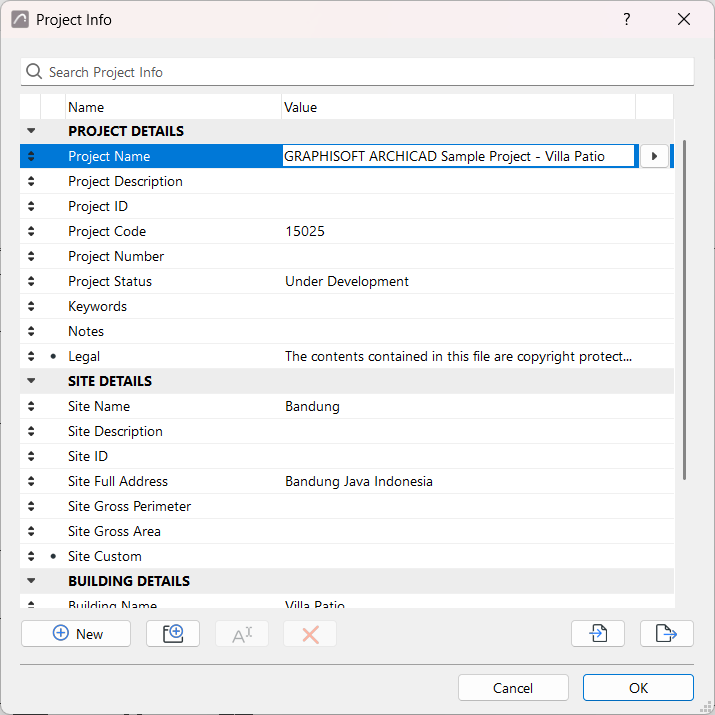The width and height of the screenshot is (715, 715).
Task: Select the Project ID row
Action: point(347,206)
